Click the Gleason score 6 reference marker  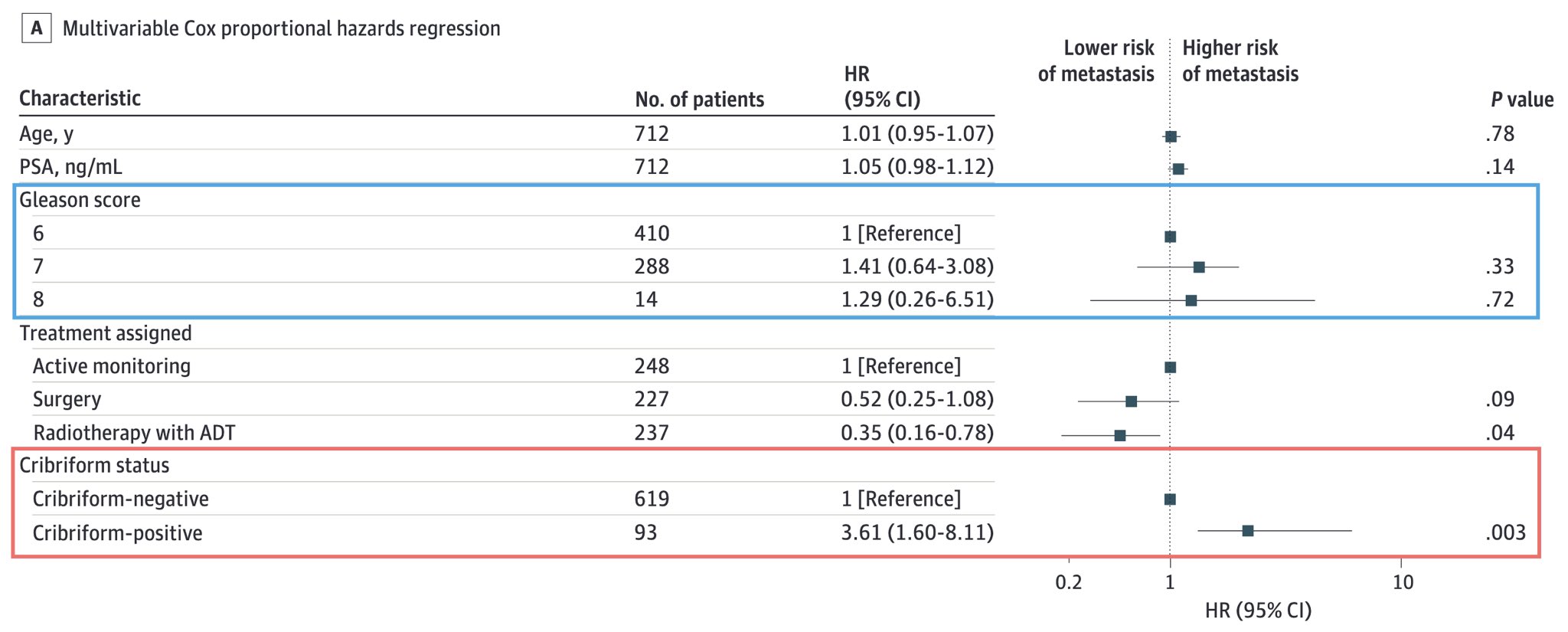(1170, 237)
